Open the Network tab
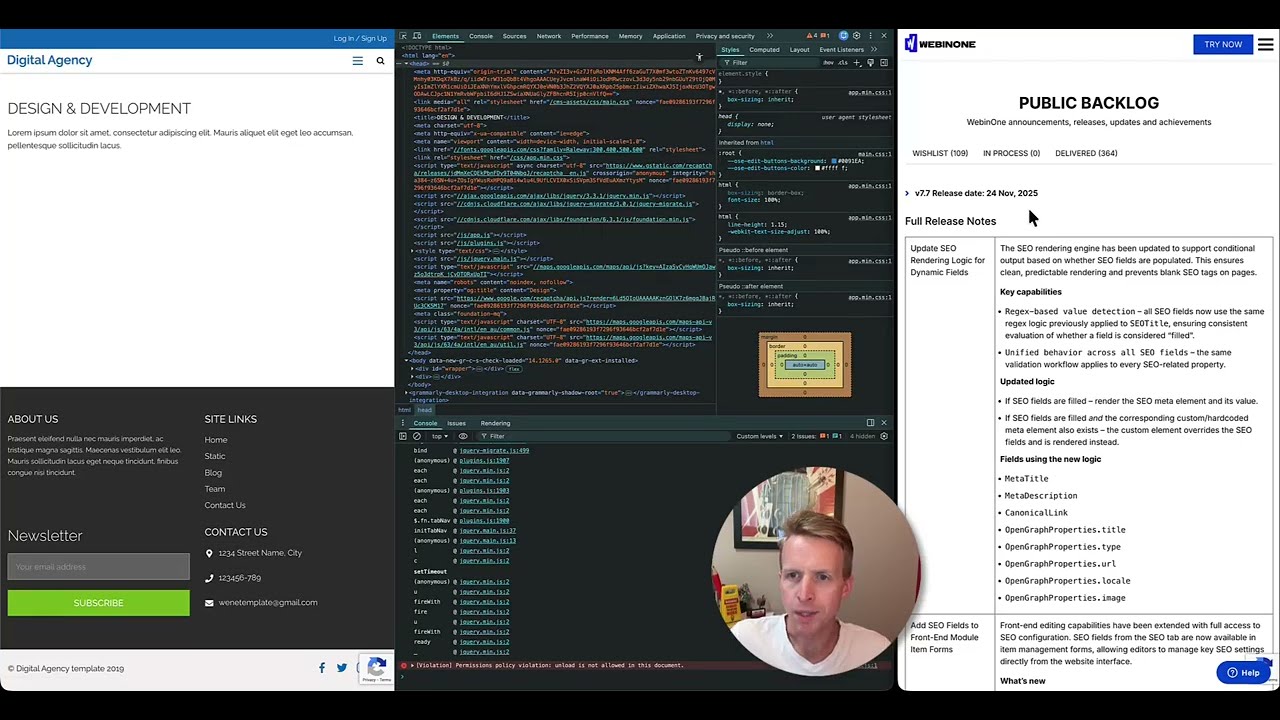Screen dimensions: 1280x720 (x=549, y=36)
